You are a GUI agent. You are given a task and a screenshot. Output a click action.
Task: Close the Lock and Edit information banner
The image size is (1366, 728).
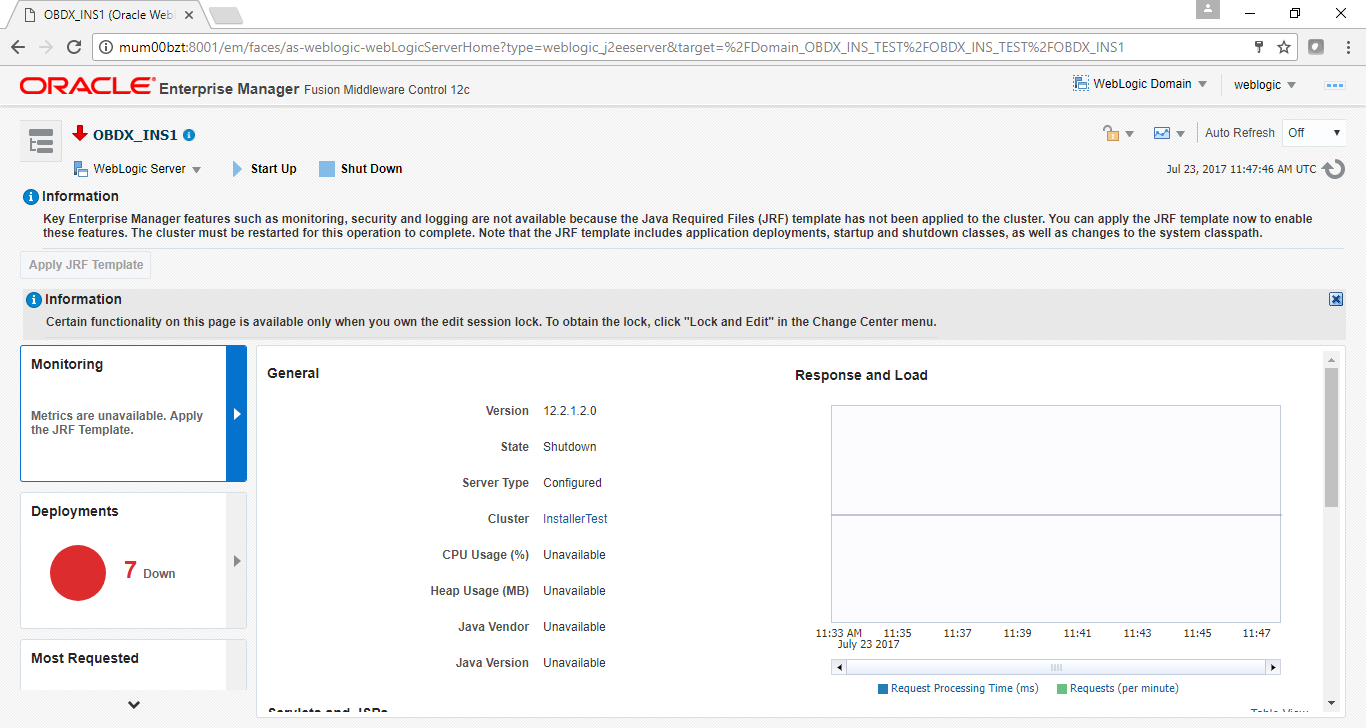(x=1336, y=299)
